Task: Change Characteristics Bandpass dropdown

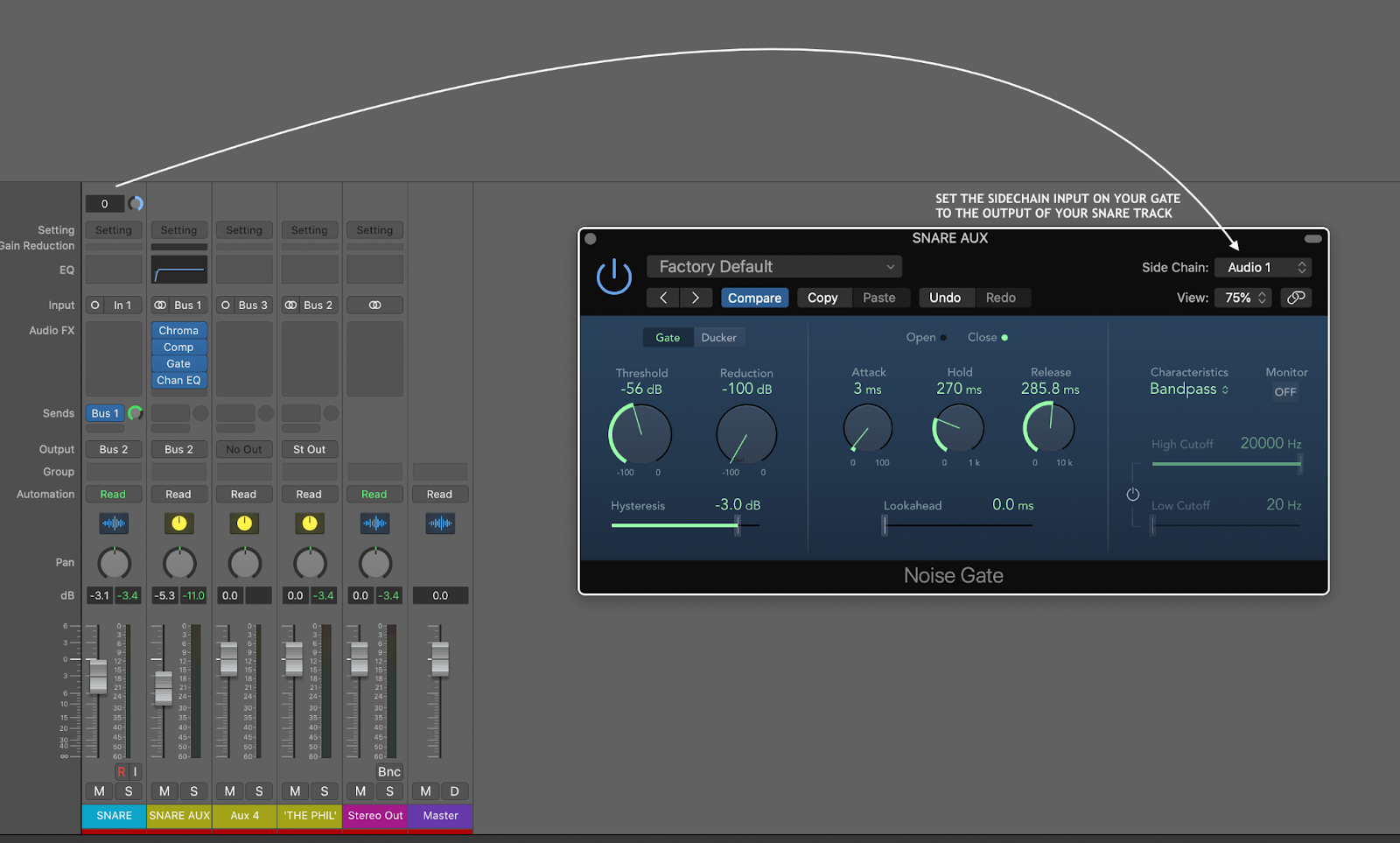Action: tap(1189, 389)
